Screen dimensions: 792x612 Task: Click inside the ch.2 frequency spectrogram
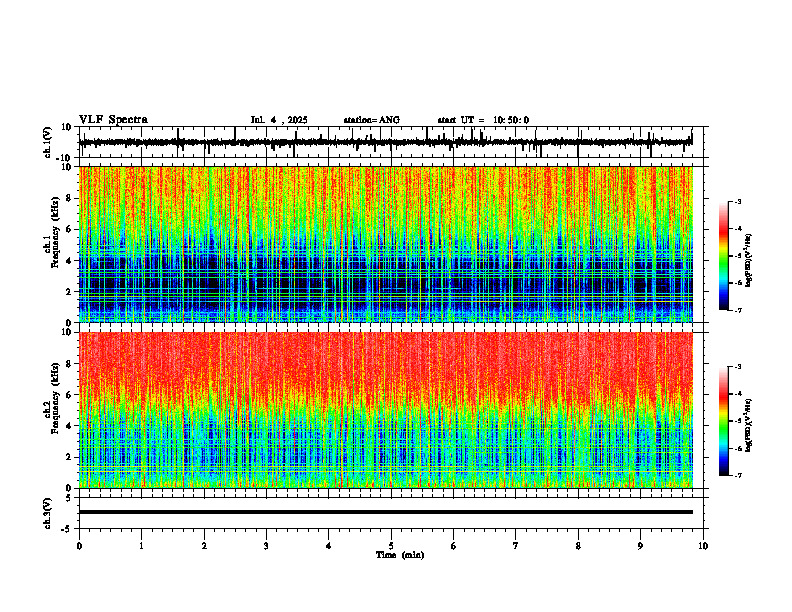click(386, 410)
